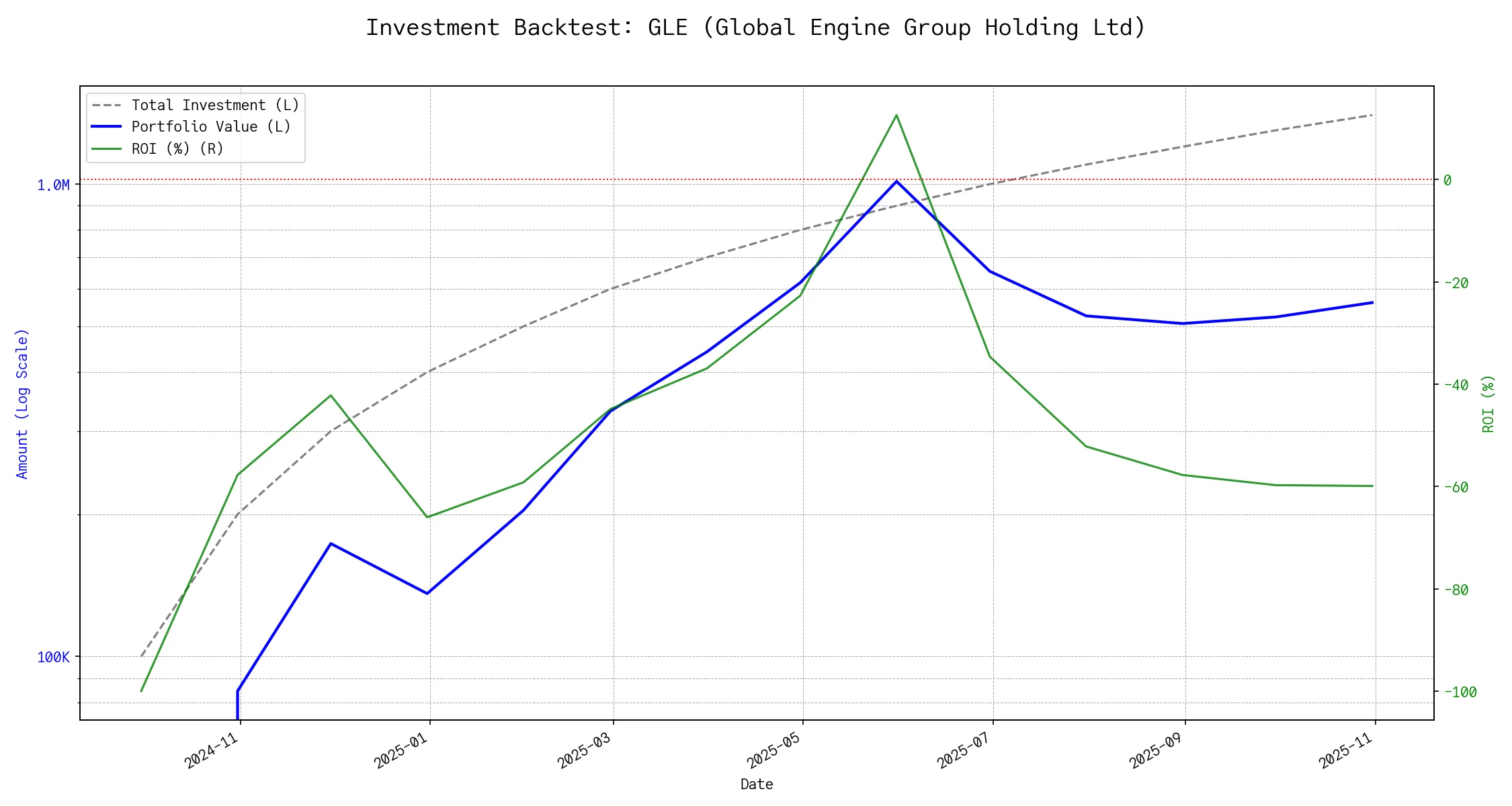This screenshot has width=1512, height=806.
Task: Click the gray dashed legend line sample
Action: pos(107,105)
